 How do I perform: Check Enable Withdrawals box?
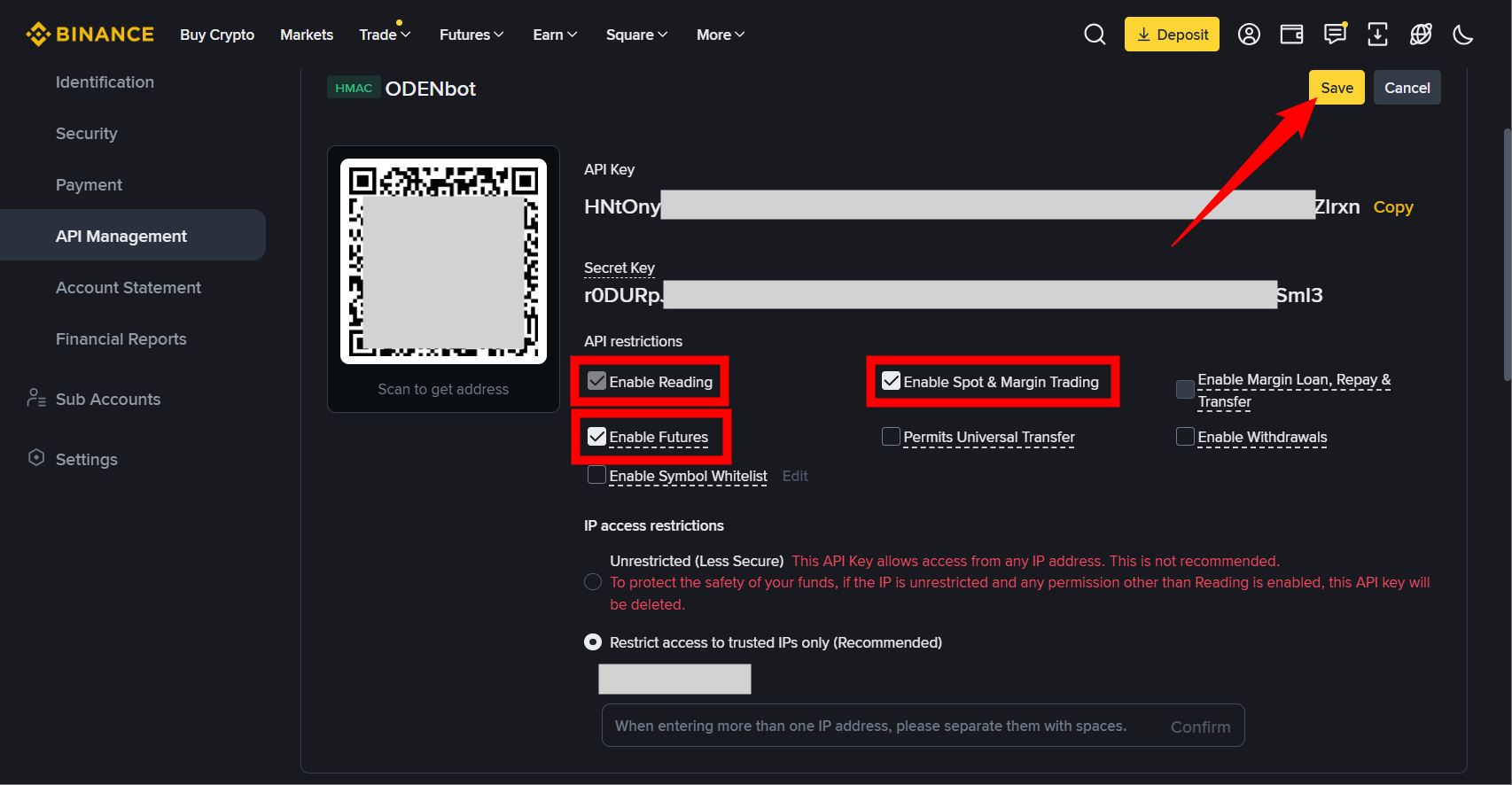click(x=1185, y=437)
